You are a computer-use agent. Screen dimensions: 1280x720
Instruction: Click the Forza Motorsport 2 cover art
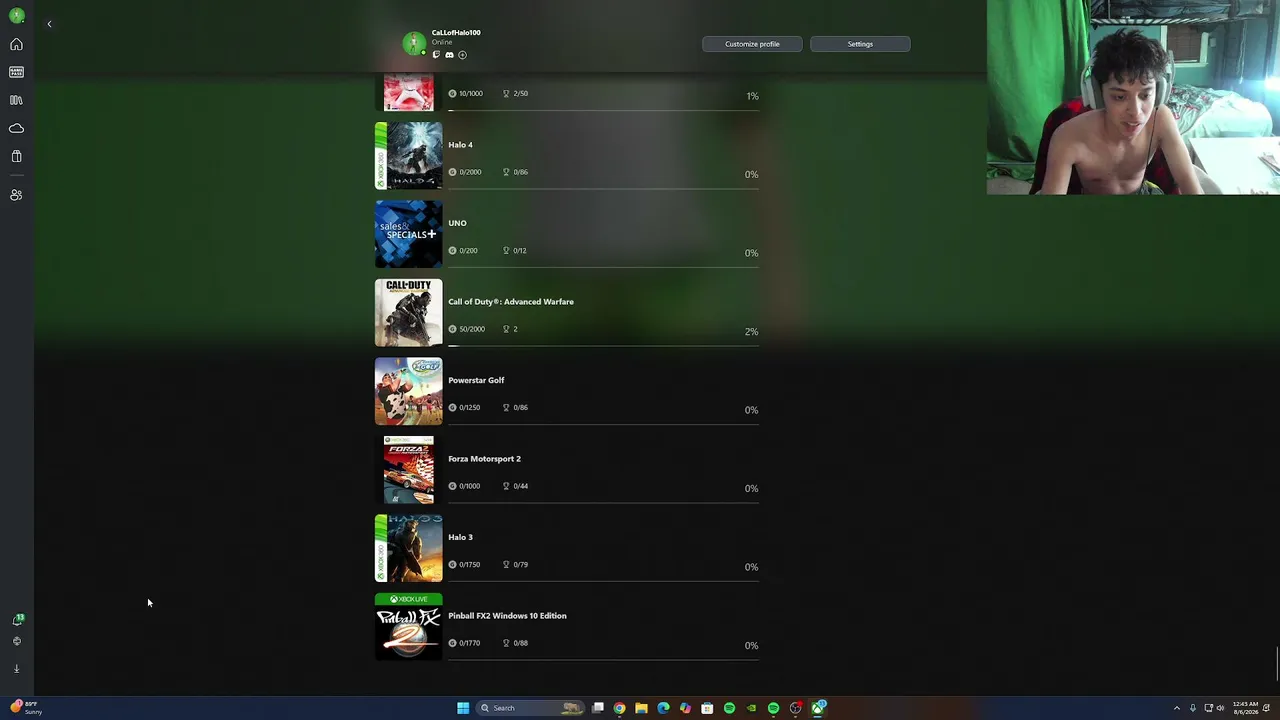point(408,470)
